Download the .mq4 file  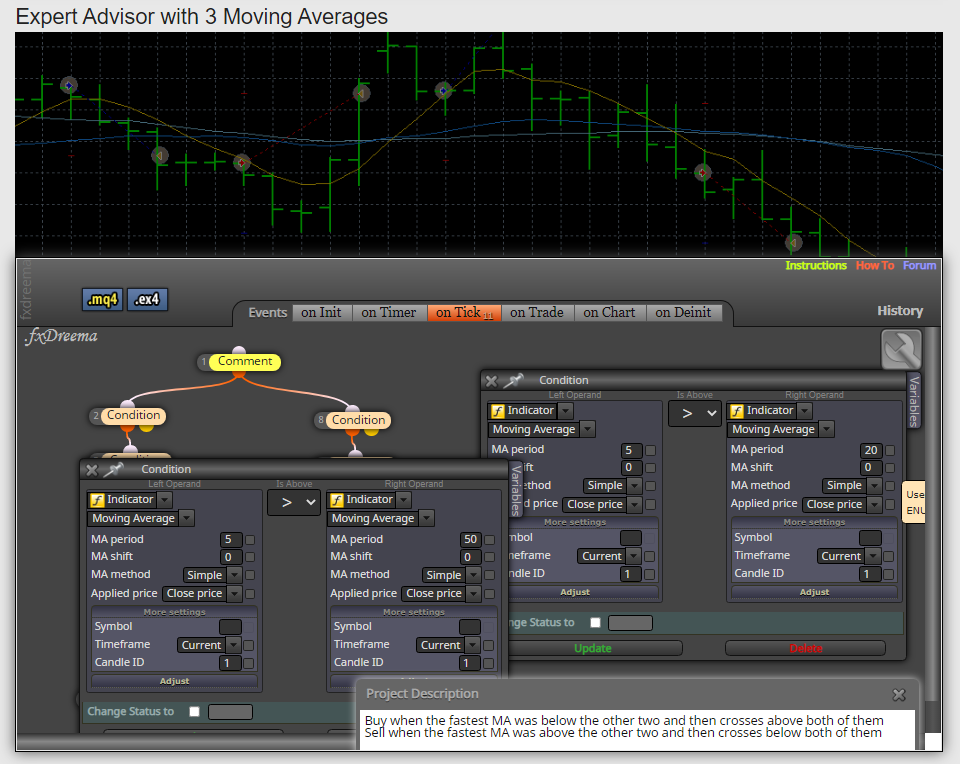pos(102,299)
